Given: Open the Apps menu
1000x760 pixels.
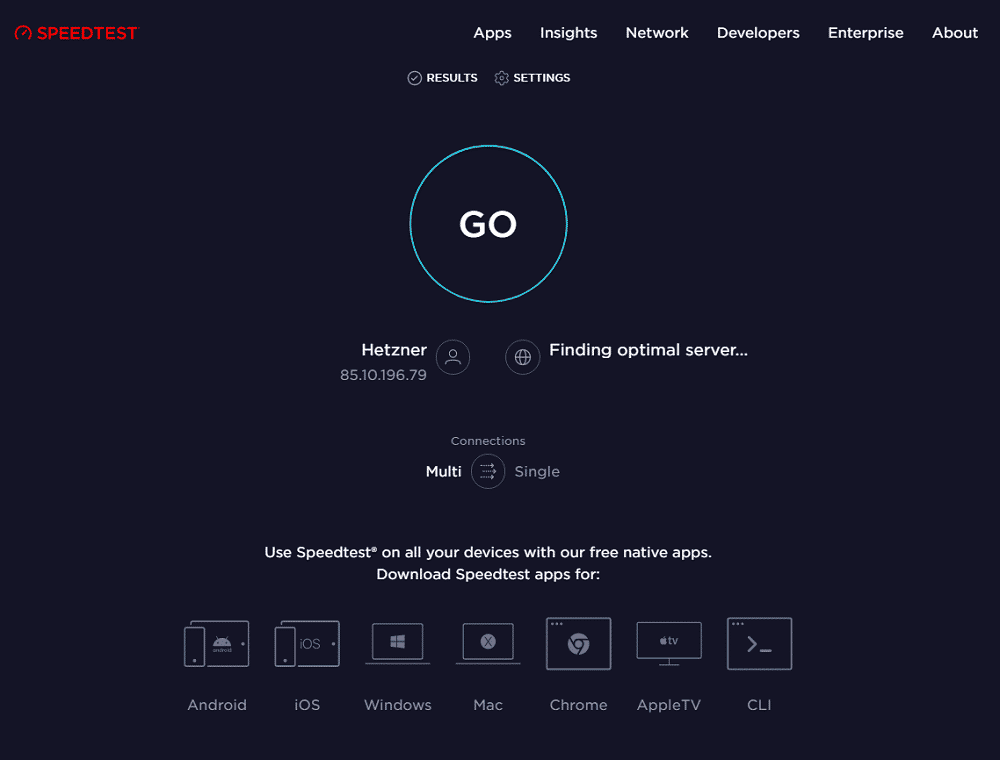Looking at the screenshot, I should 492,32.
